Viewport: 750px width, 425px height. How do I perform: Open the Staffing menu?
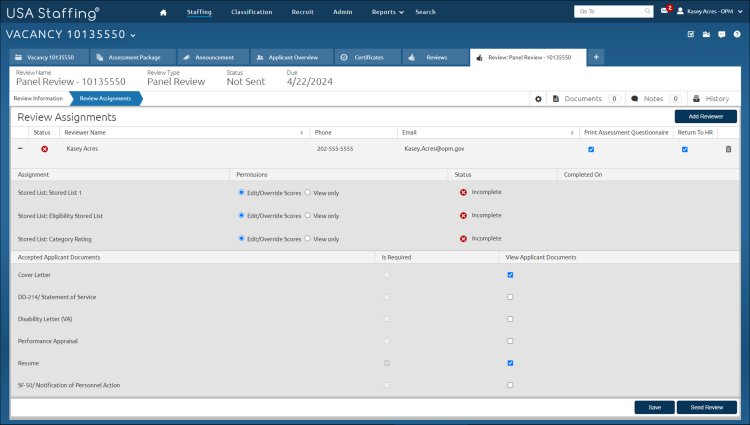coord(199,12)
